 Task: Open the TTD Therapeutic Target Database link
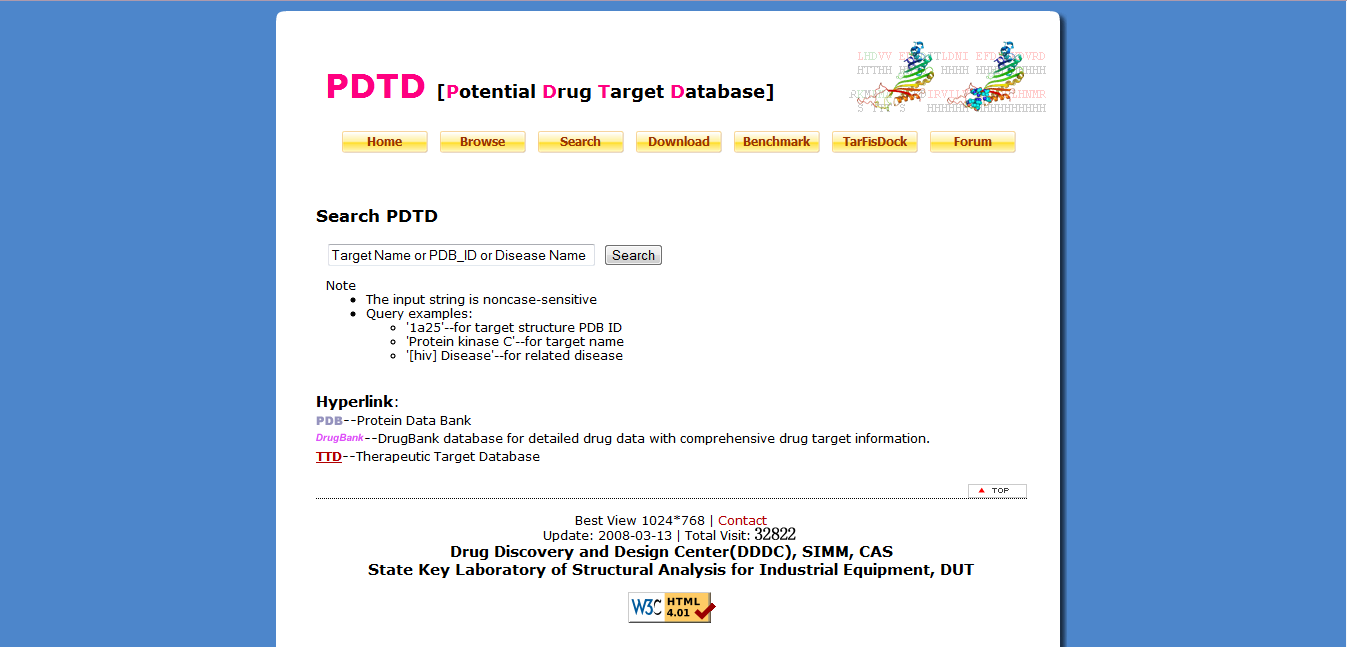point(328,456)
